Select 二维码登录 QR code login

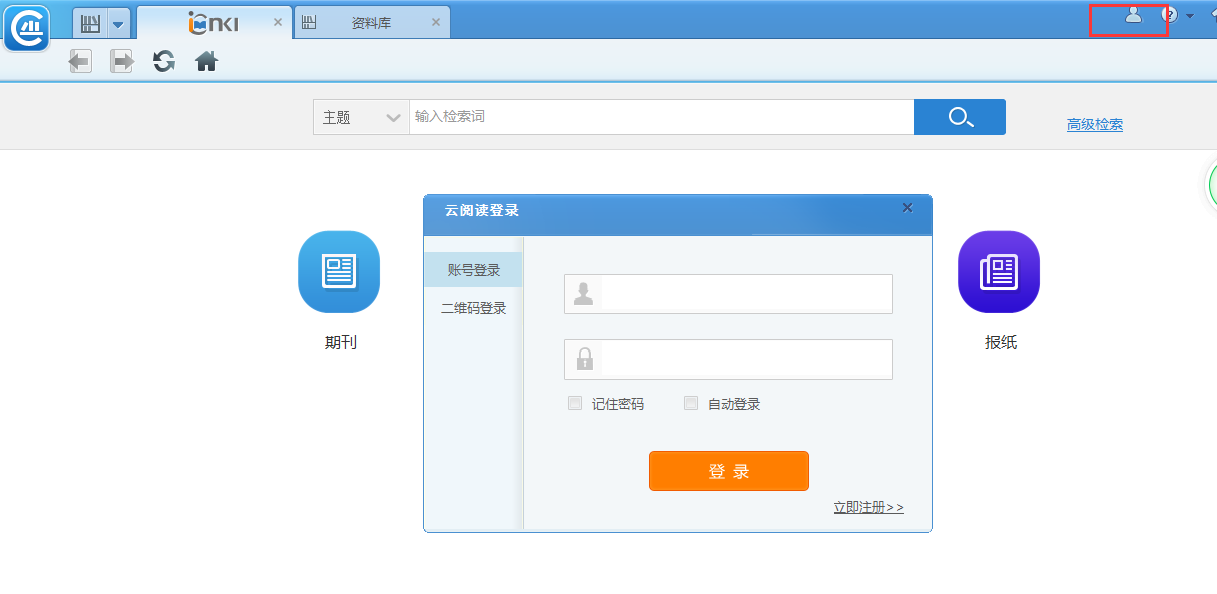click(x=473, y=308)
